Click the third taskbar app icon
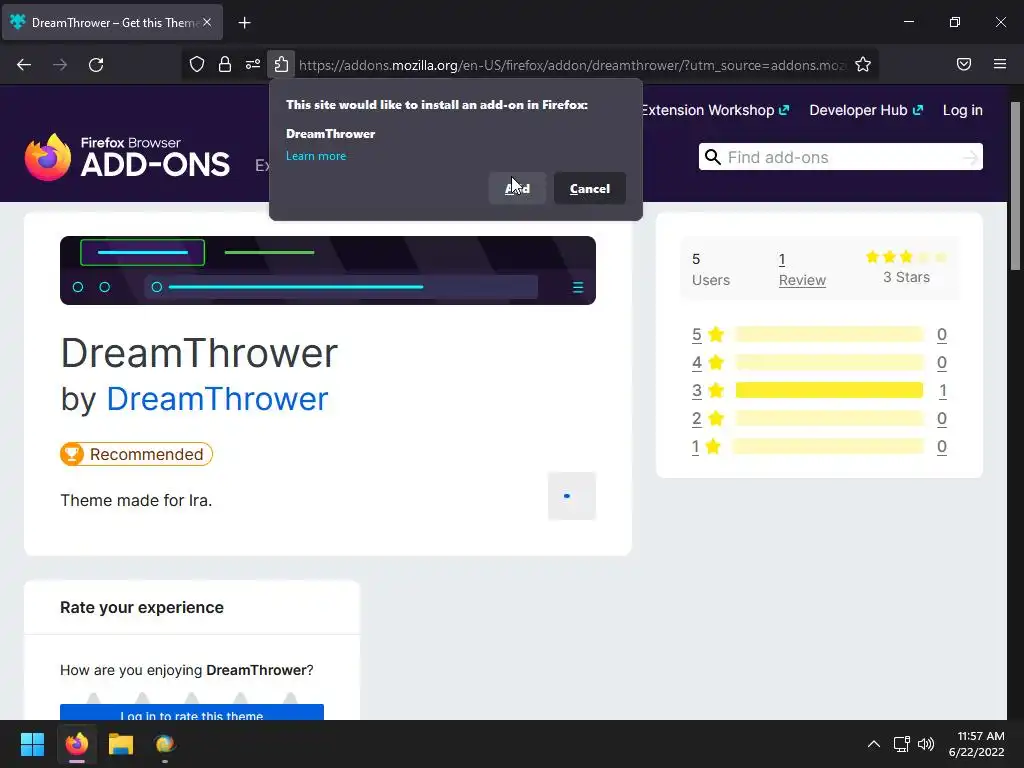Image resolution: width=1024 pixels, height=768 pixels. 165,744
